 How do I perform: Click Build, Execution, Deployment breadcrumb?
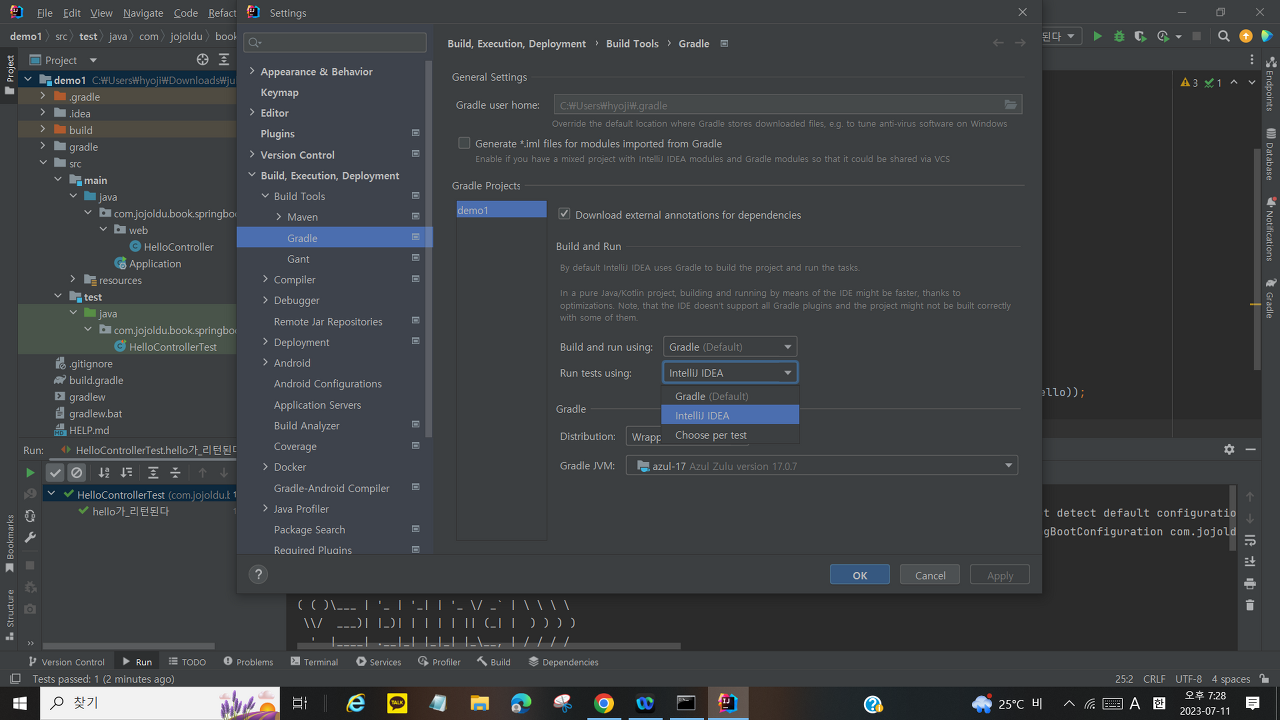[x=517, y=44]
